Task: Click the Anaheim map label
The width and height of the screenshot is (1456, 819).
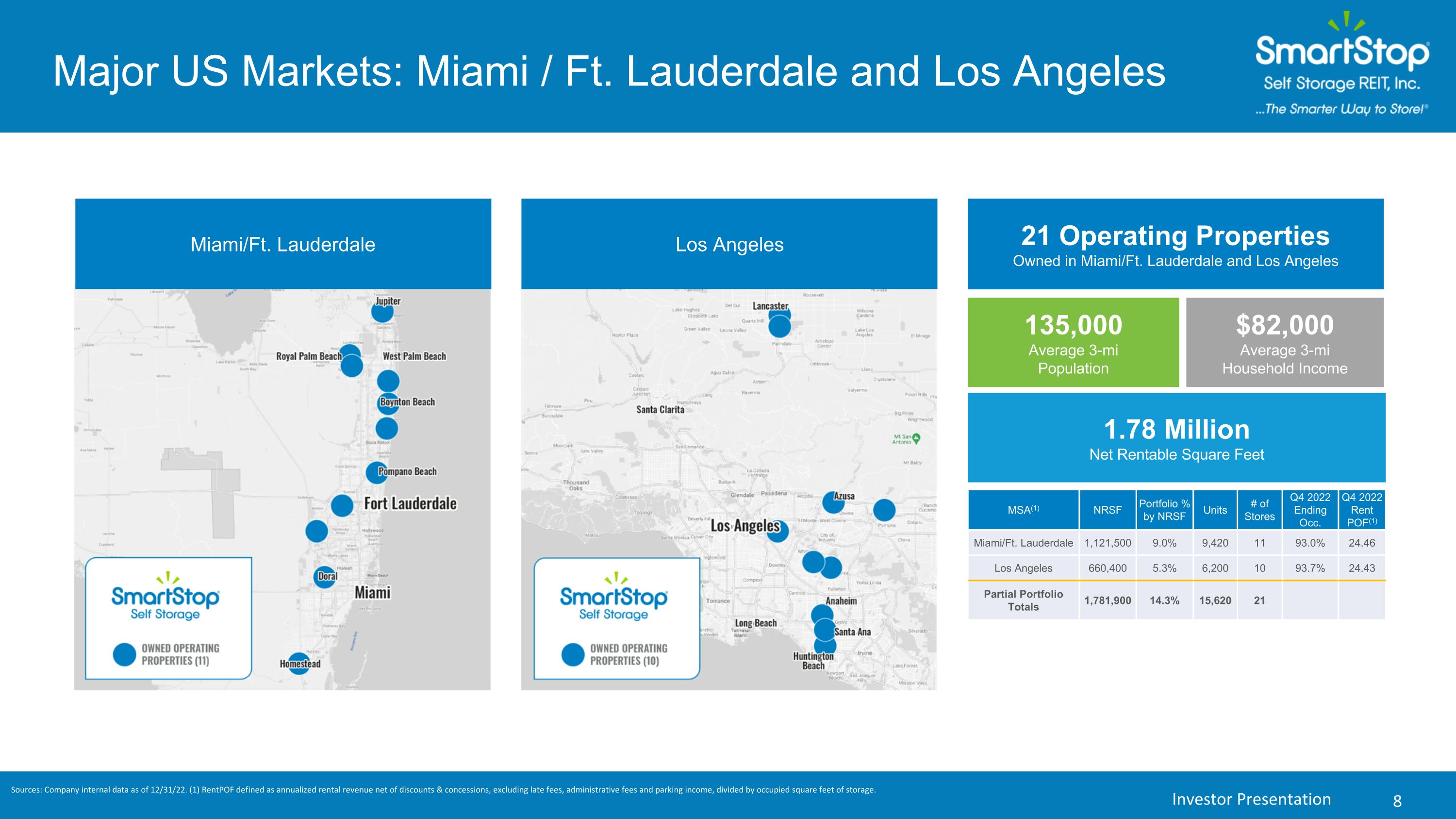Action: pyautogui.click(x=841, y=601)
